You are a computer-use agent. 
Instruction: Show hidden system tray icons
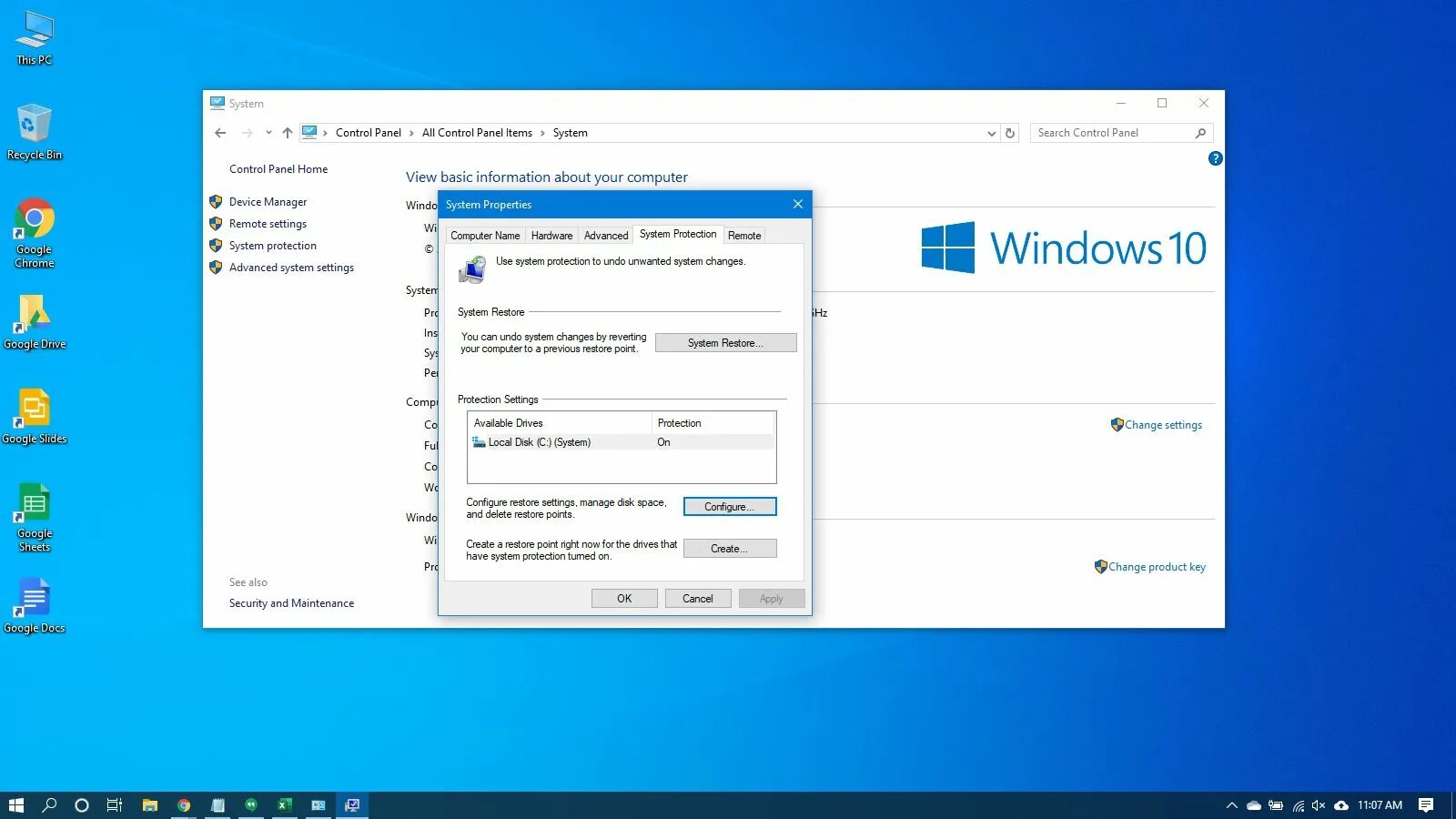(x=1231, y=805)
